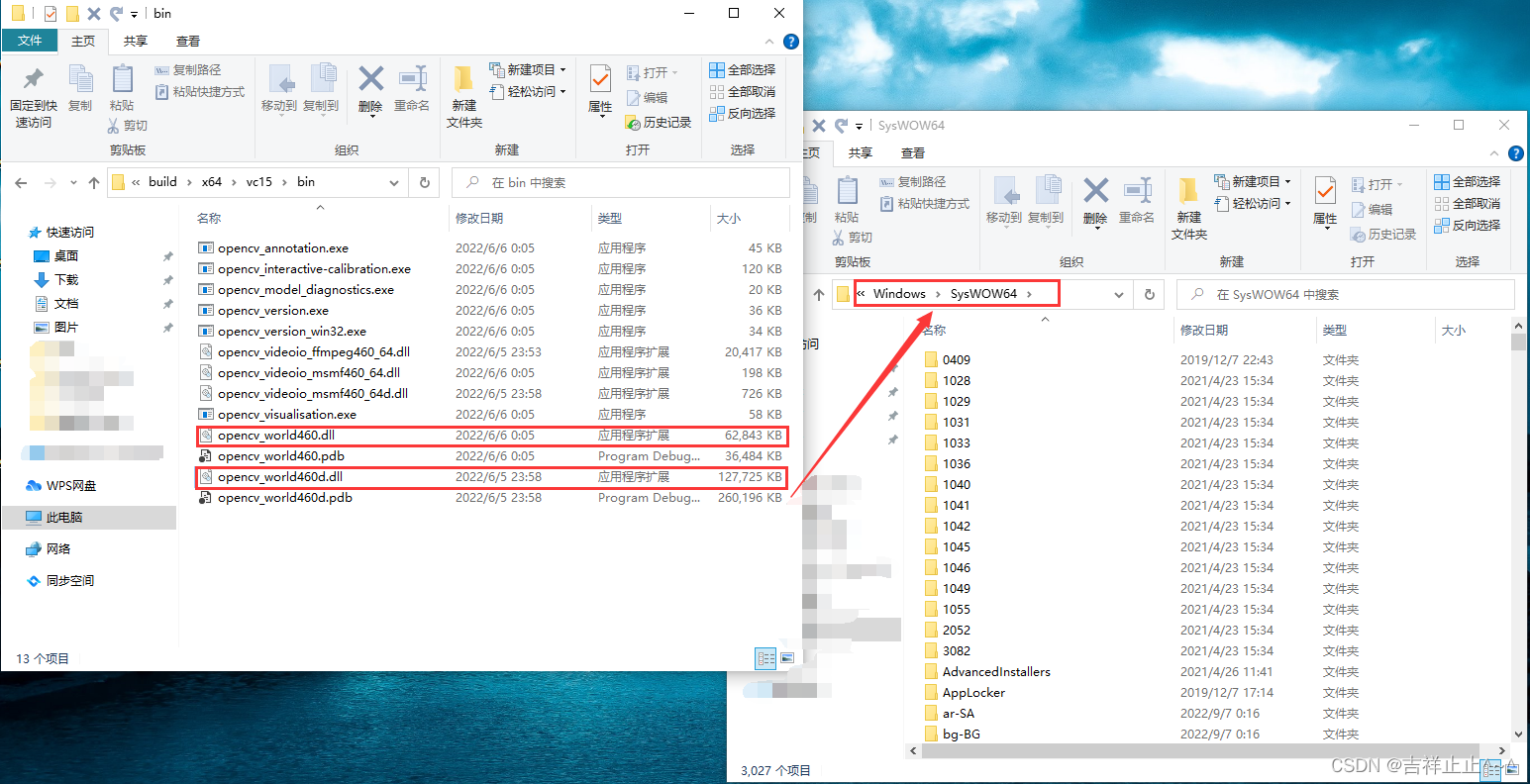Open address dropdown in SysWOW64 window
Viewport: 1530px width, 784px height.
tap(1119, 294)
